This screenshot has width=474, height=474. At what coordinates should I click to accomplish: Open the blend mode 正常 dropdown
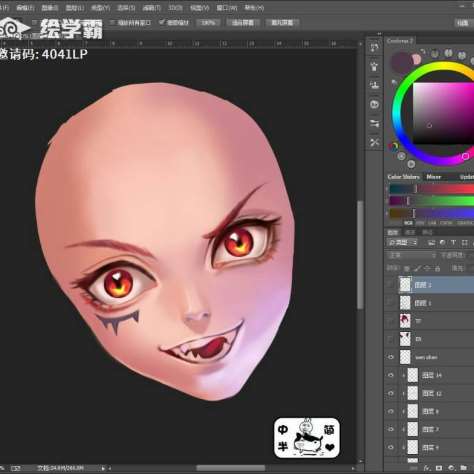click(x=412, y=256)
